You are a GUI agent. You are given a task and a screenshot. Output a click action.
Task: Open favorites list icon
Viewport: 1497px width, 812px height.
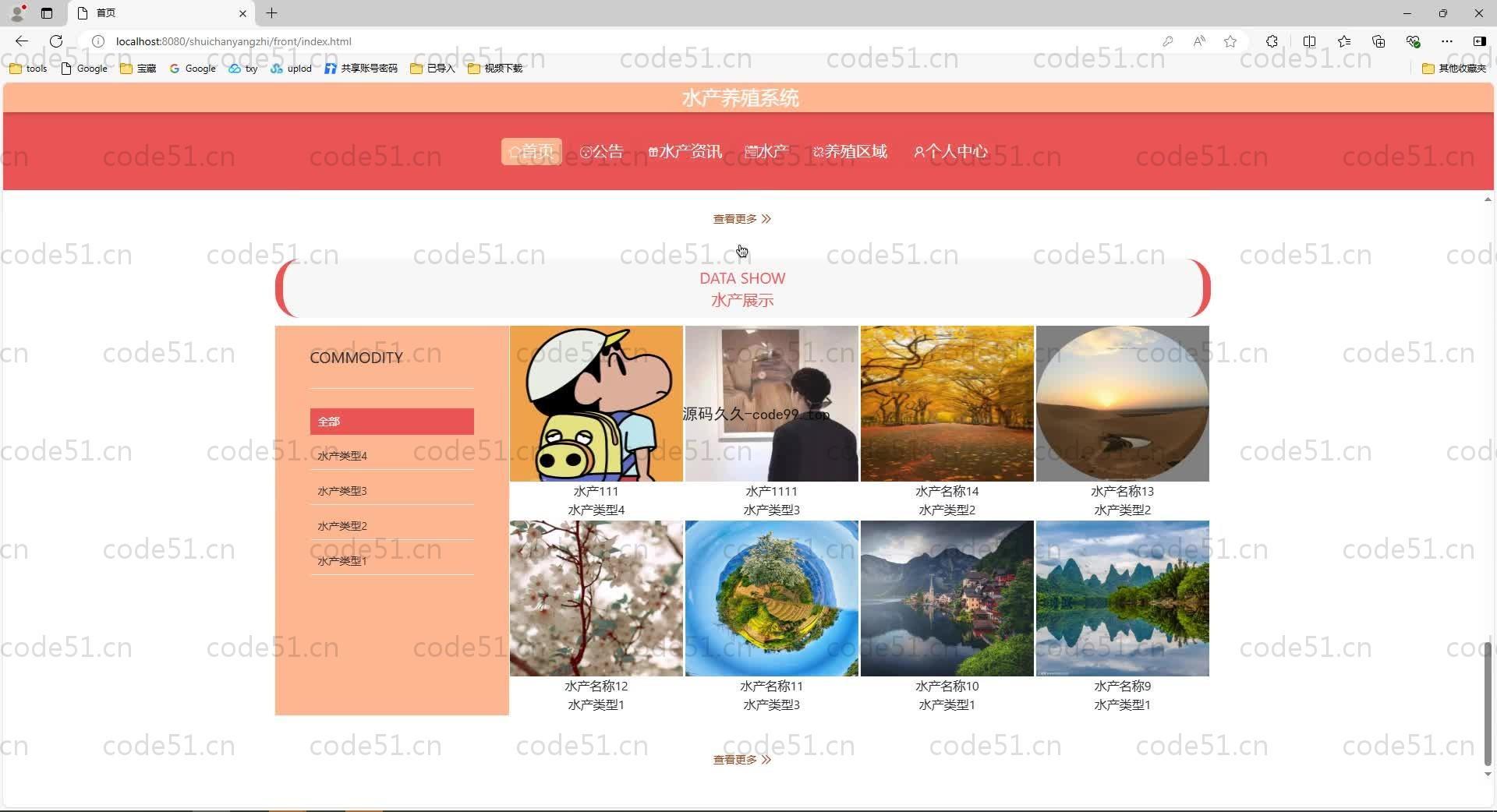1344,41
